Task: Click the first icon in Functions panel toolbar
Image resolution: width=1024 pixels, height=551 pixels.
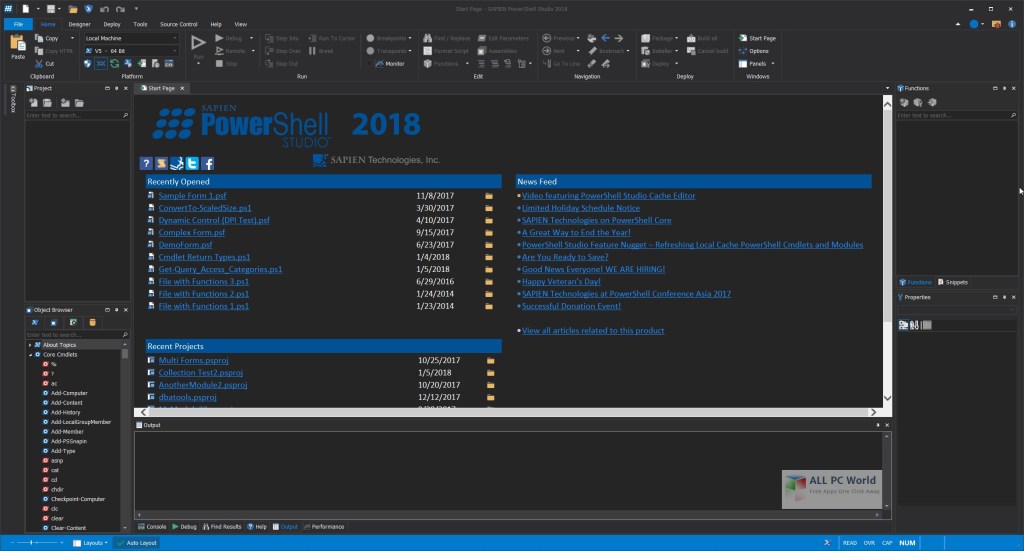Action: tap(904, 102)
